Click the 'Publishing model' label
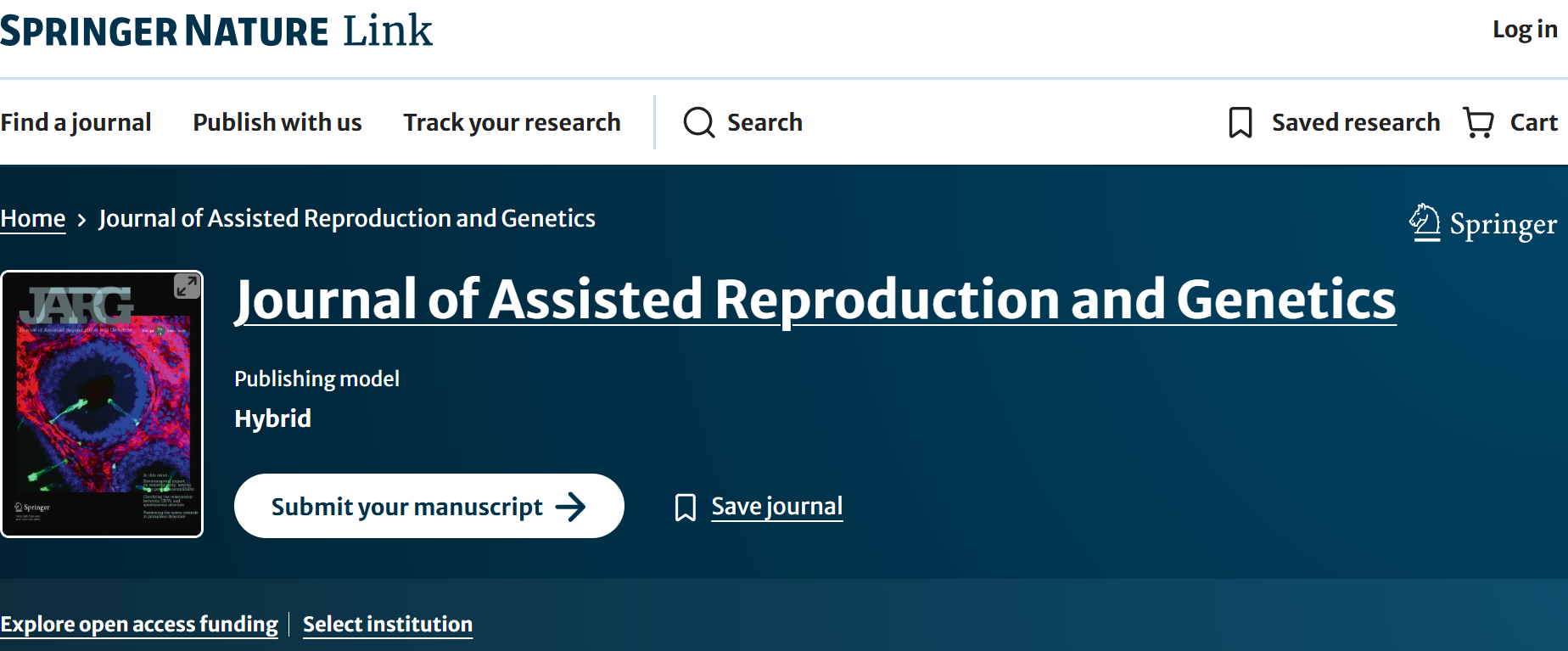This screenshot has width=1568, height=651. pos(316,379)
